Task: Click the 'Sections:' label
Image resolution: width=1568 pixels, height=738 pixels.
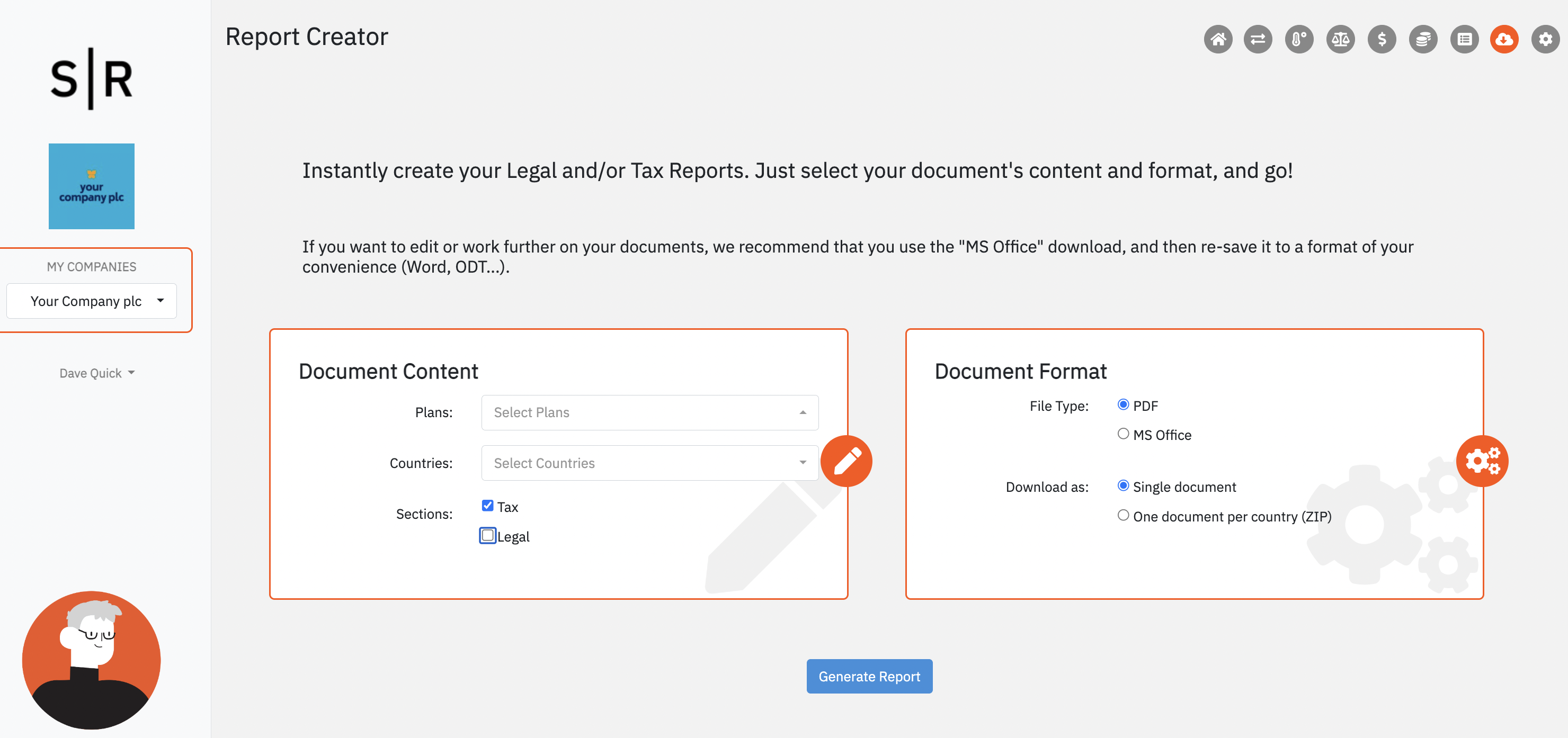Action: [x=424, y=514]
